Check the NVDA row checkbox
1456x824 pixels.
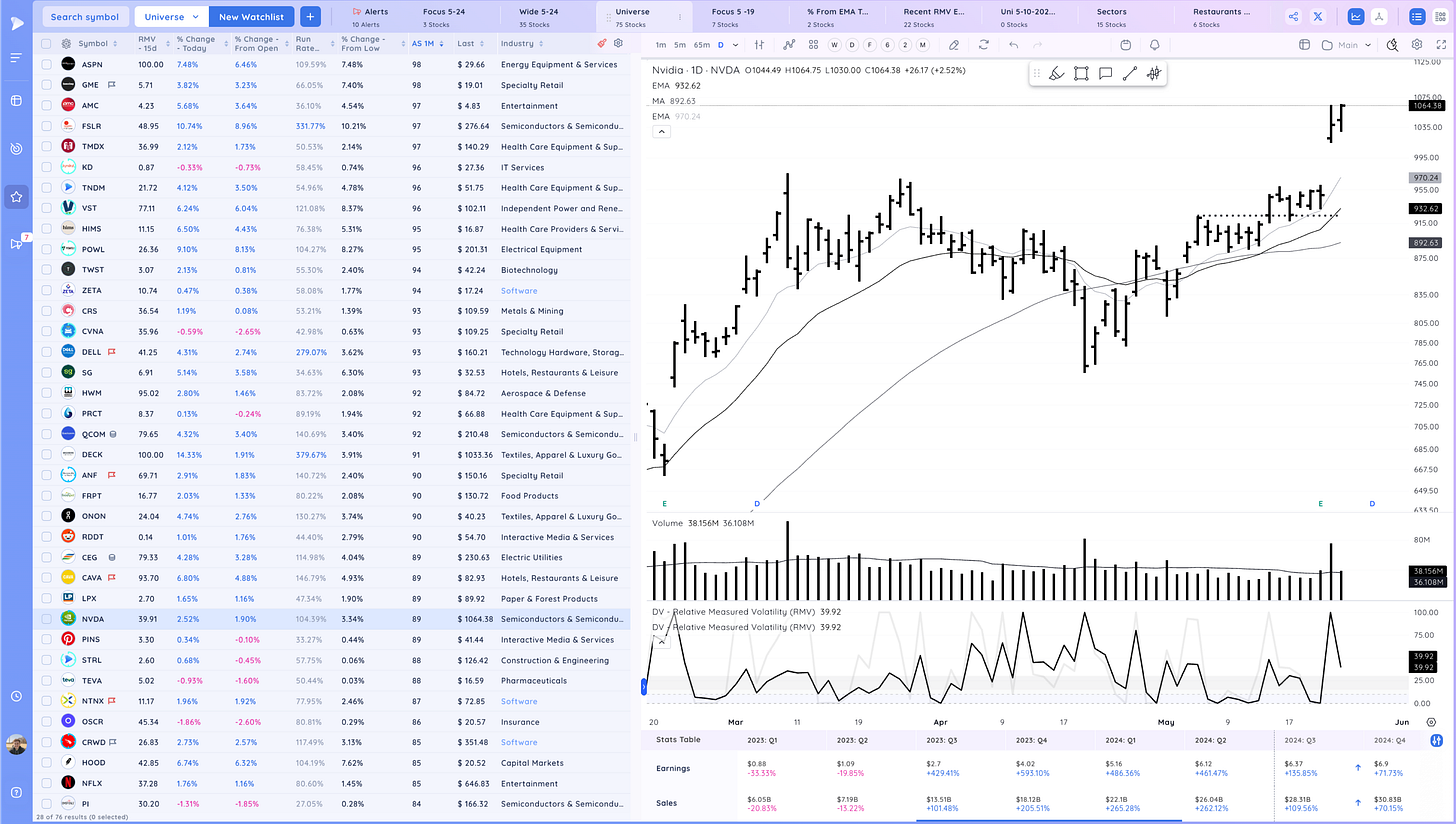pos(46,619)
